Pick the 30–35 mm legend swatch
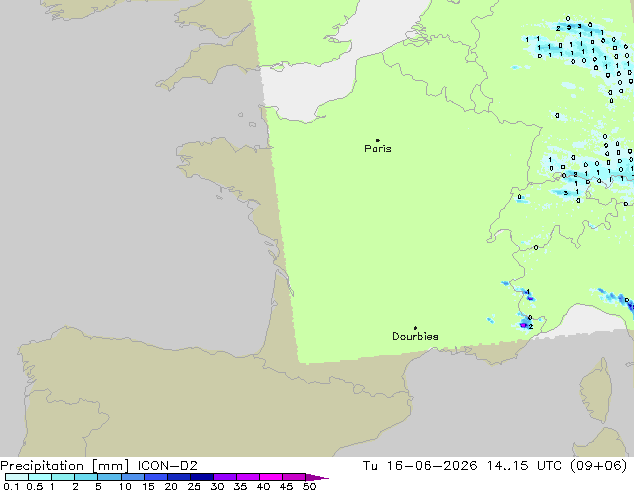This screenshot has width=634, height=490. (224, 477)
